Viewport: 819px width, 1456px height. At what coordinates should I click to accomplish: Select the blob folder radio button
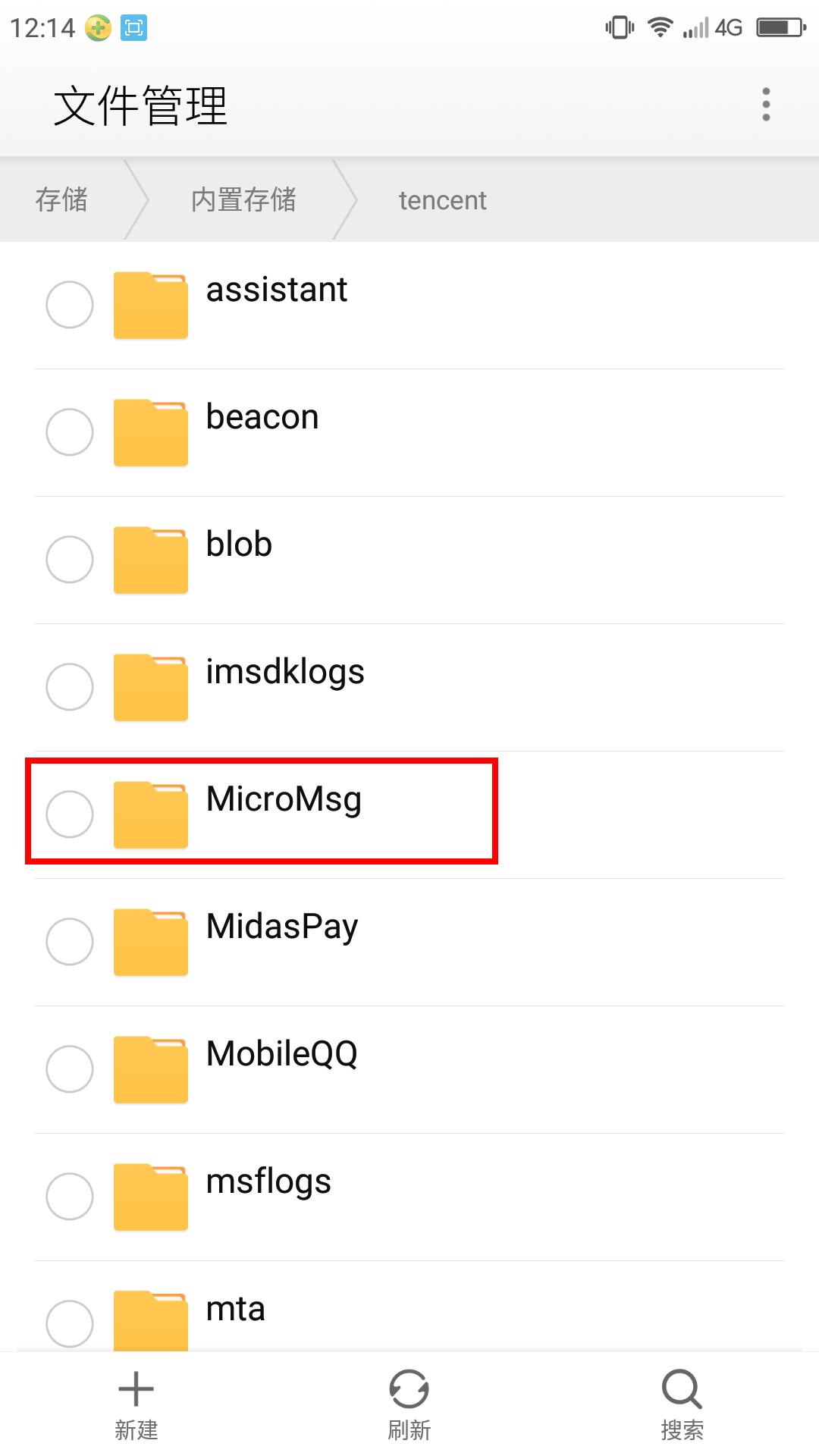(x=70, y=560)
